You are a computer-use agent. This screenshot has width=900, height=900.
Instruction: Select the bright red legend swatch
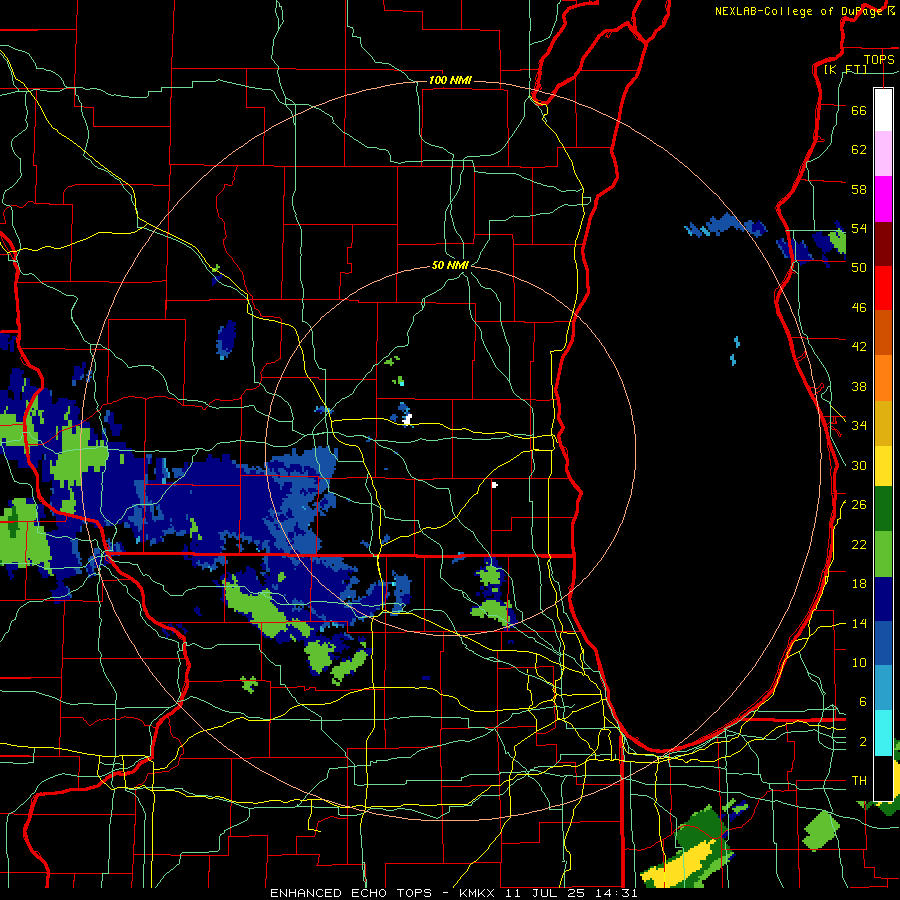tap(883, 288)
